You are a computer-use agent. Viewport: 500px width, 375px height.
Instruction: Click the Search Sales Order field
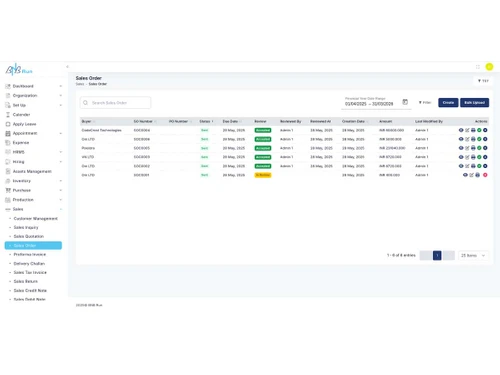coord(115,103)
